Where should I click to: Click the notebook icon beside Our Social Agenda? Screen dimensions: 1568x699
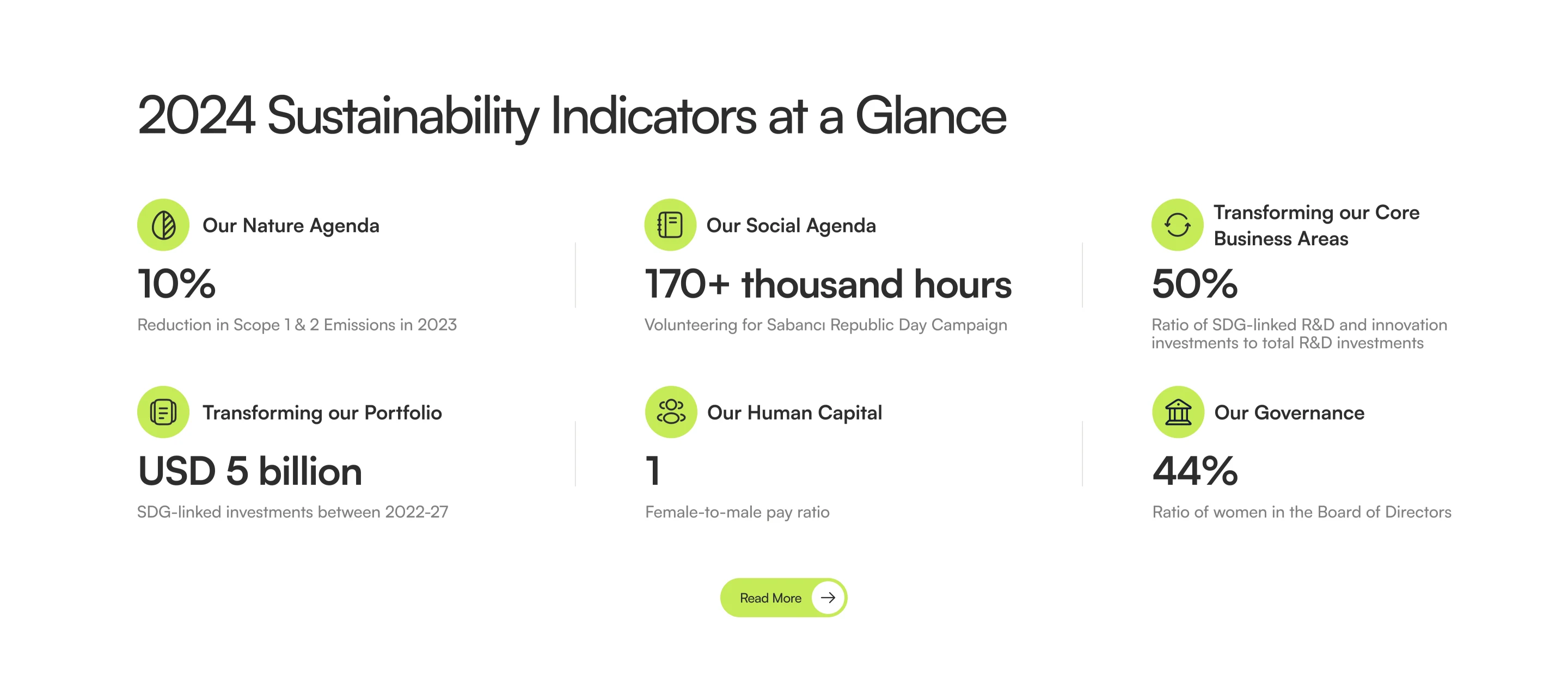pos(670,226)
